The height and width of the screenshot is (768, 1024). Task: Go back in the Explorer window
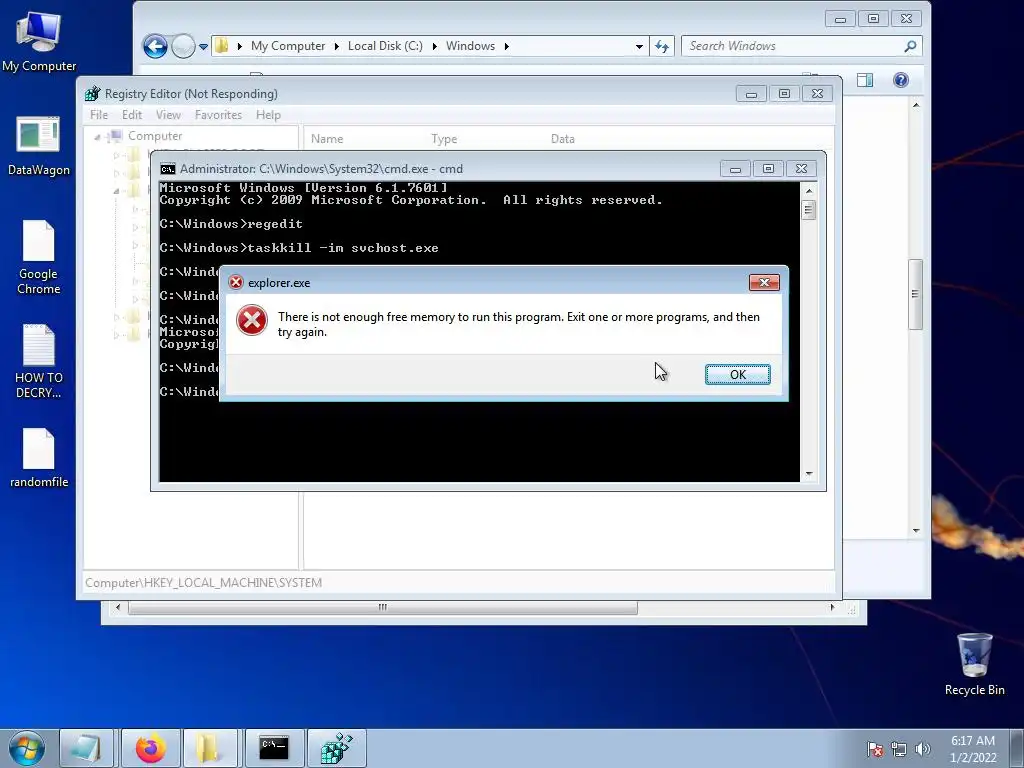pyautogui.click(x=155, y=46)
